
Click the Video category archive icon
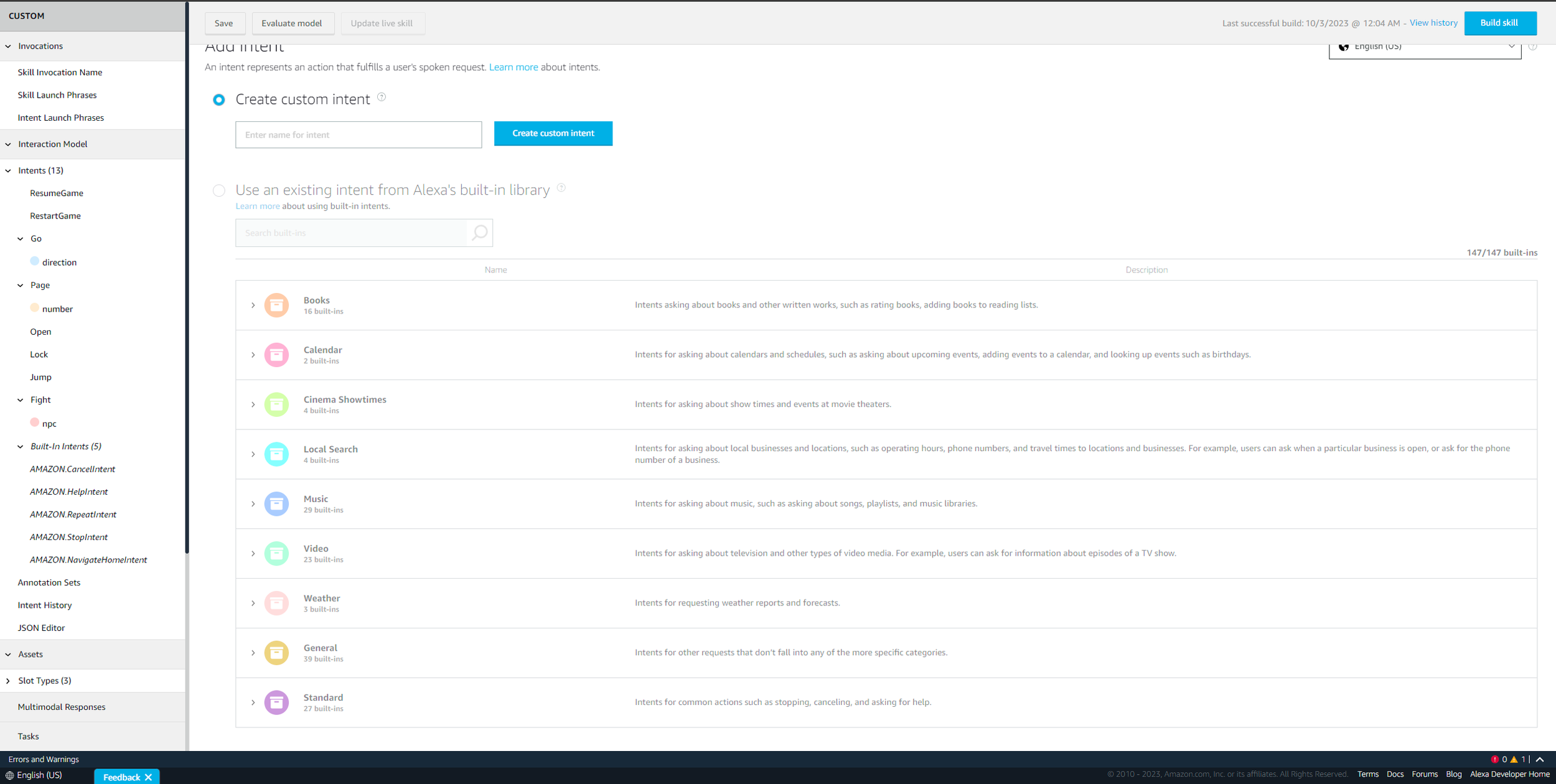276,553
